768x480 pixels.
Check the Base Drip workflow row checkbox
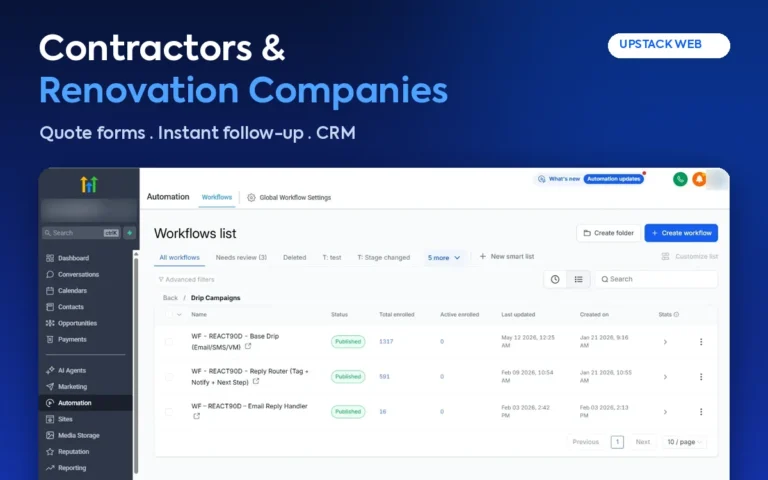169,342
